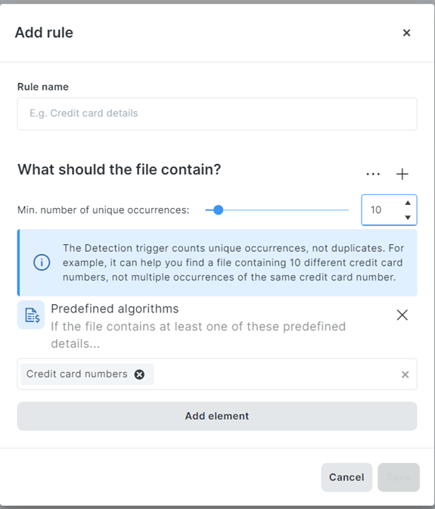
Task: Click the Predefined algorithms title text
Action: pos(115,309)
